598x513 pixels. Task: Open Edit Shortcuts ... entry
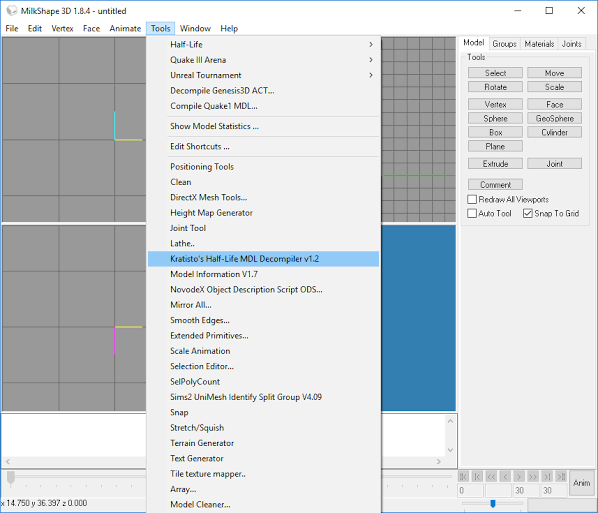[x=263, y=146]
